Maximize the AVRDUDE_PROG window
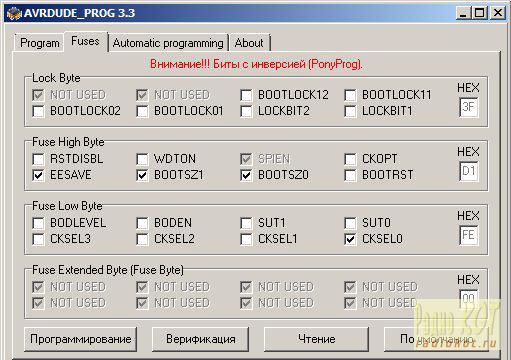The width and height of the screenshot is (511, 360). point(480,13)
